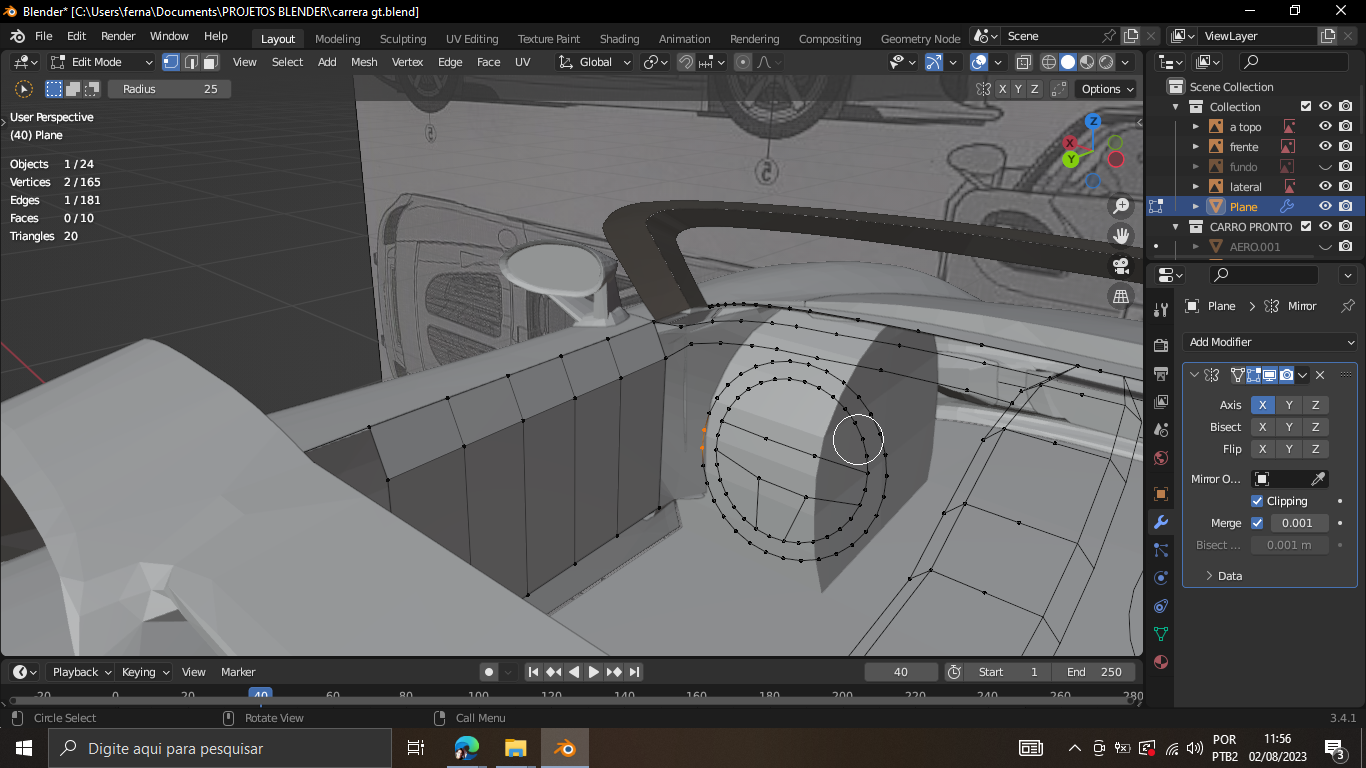Click the zoom magnifier viewport gizmo
Image resolution: width=1366 pixels, height=768 pixels.
pos(1121,206)
